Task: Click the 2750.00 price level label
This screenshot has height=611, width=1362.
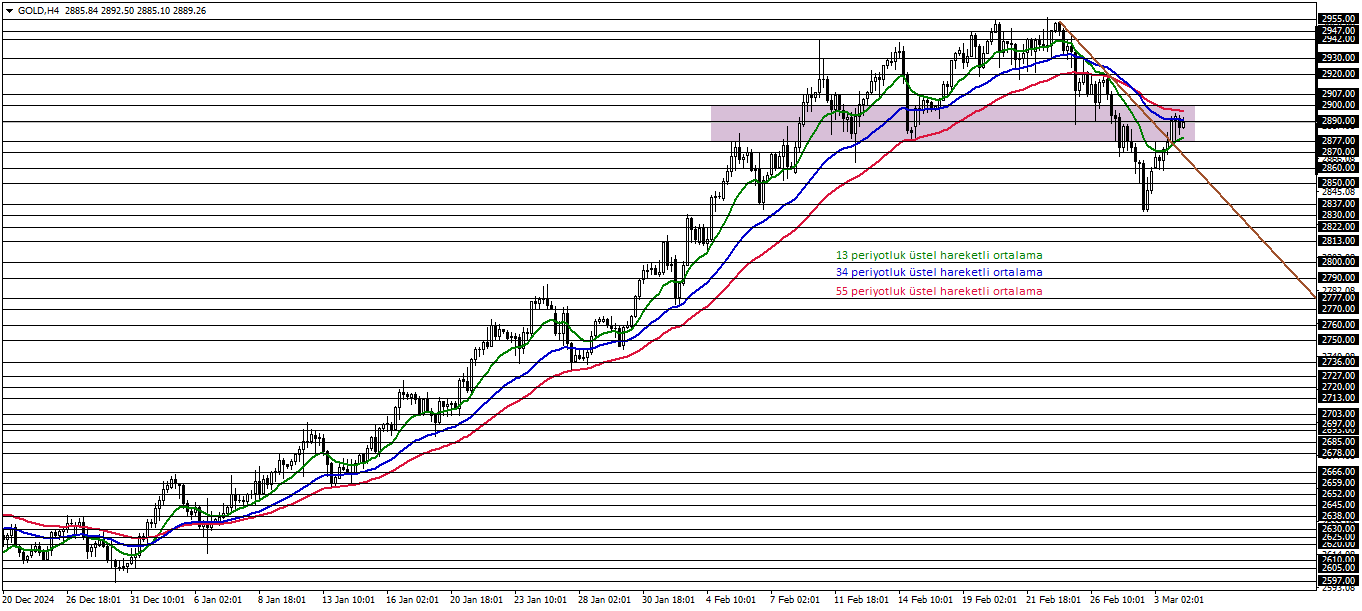Action: [1338, 340]
